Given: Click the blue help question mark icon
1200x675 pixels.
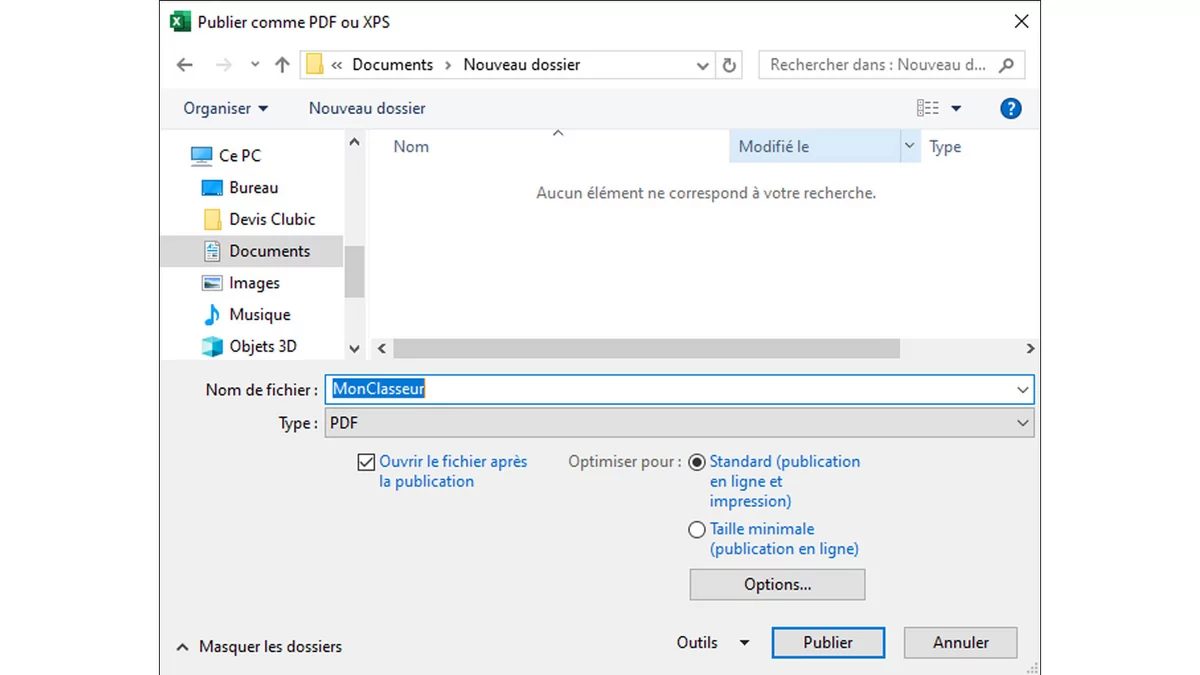Looking at the screenshot, I should click(x=1010, y=108).
